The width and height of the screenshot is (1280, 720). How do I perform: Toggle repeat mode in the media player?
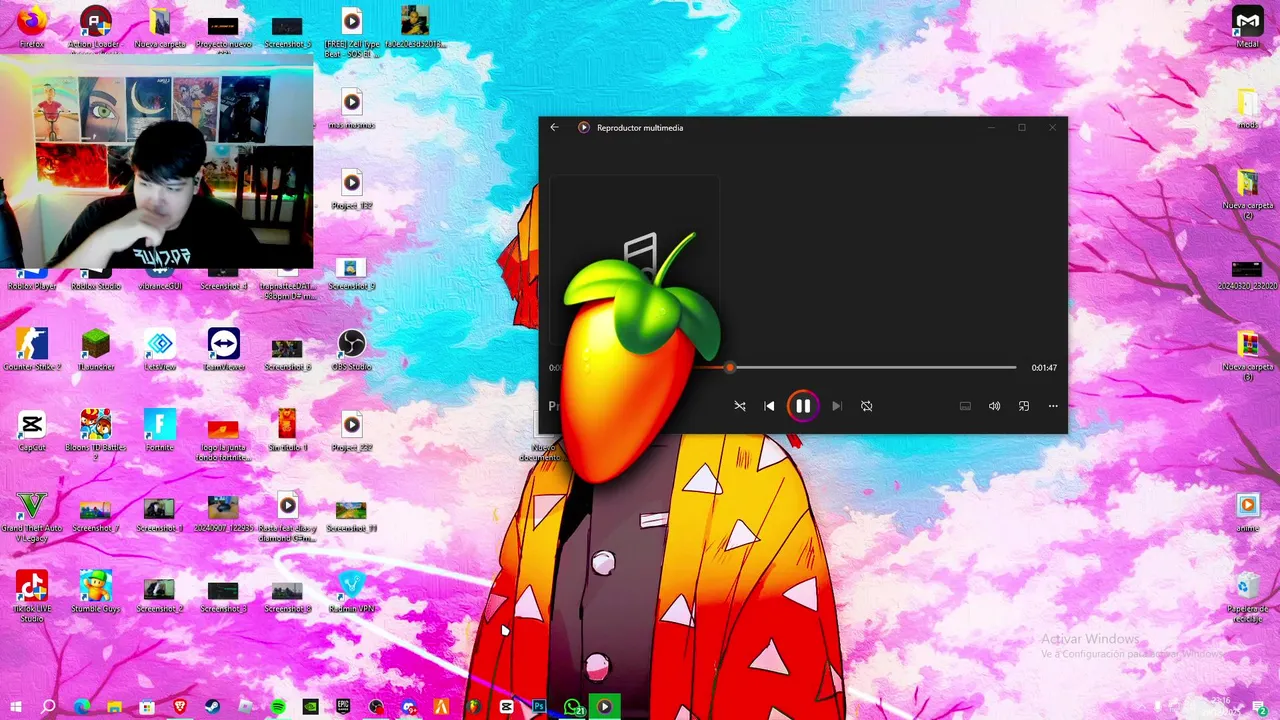tap(867, 406)
